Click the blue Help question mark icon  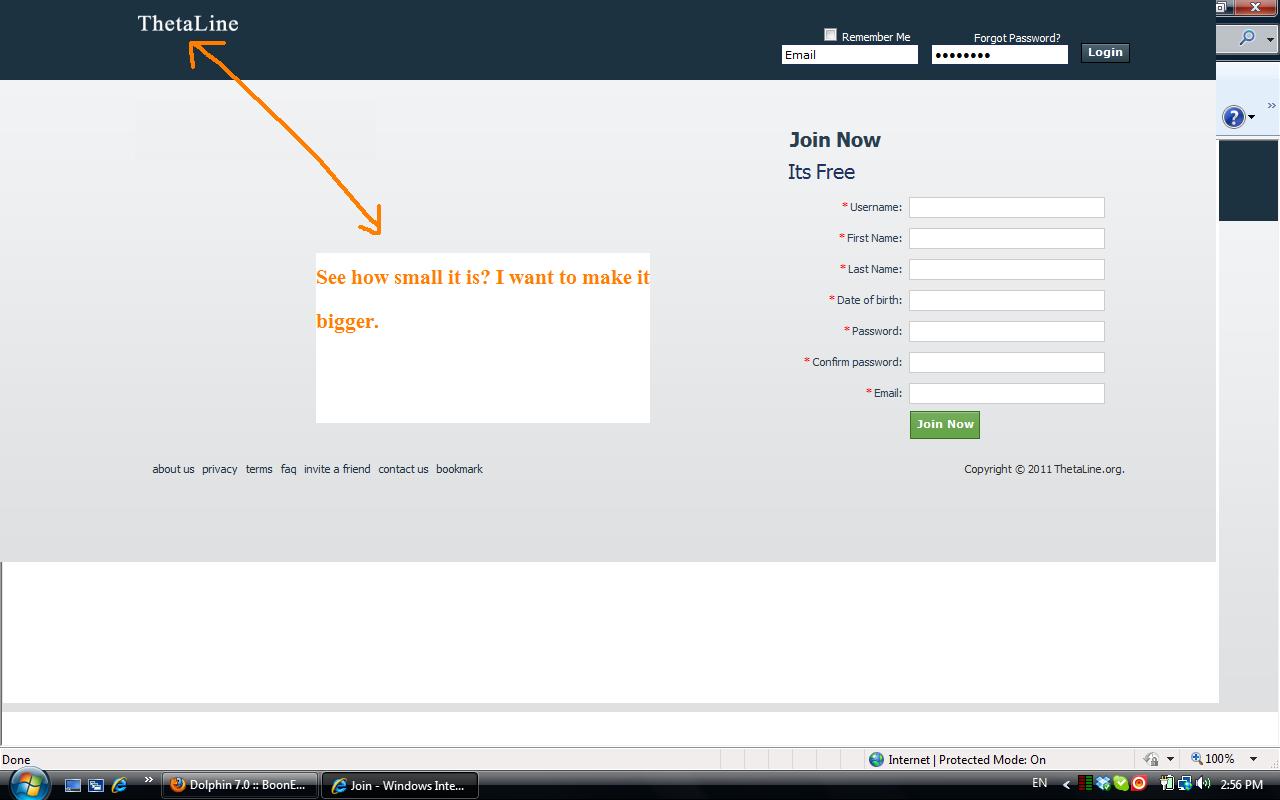pos(1234,117)
